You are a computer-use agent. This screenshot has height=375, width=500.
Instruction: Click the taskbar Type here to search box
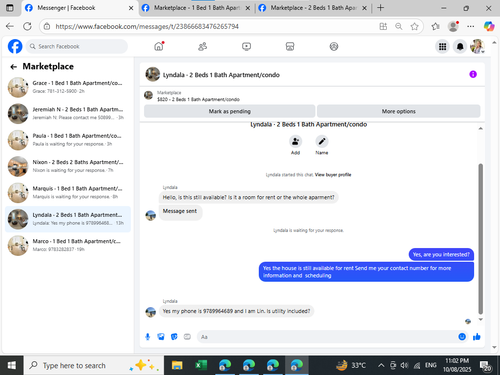click(x=94, y=365)
